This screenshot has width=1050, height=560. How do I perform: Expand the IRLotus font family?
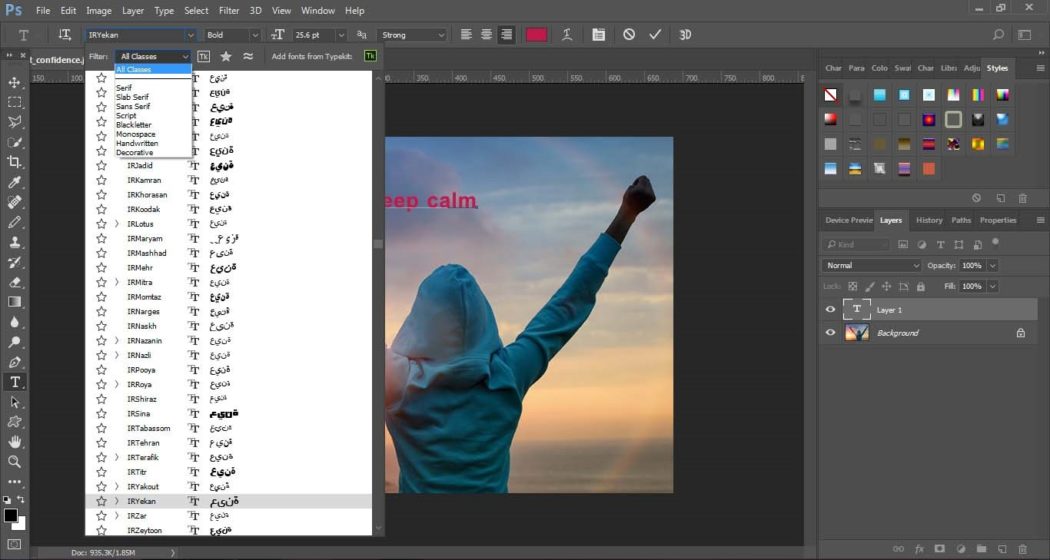[117, 224]
